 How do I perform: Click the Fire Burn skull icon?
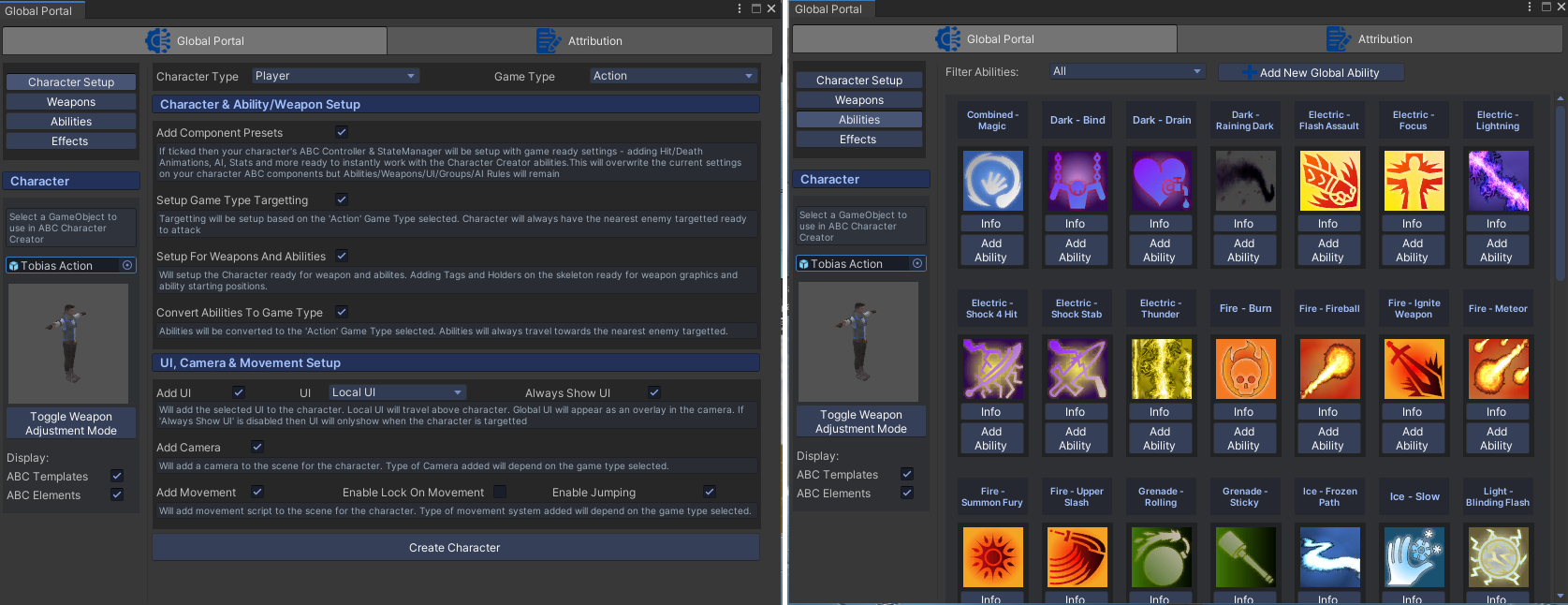click(x=1245, y=369)
